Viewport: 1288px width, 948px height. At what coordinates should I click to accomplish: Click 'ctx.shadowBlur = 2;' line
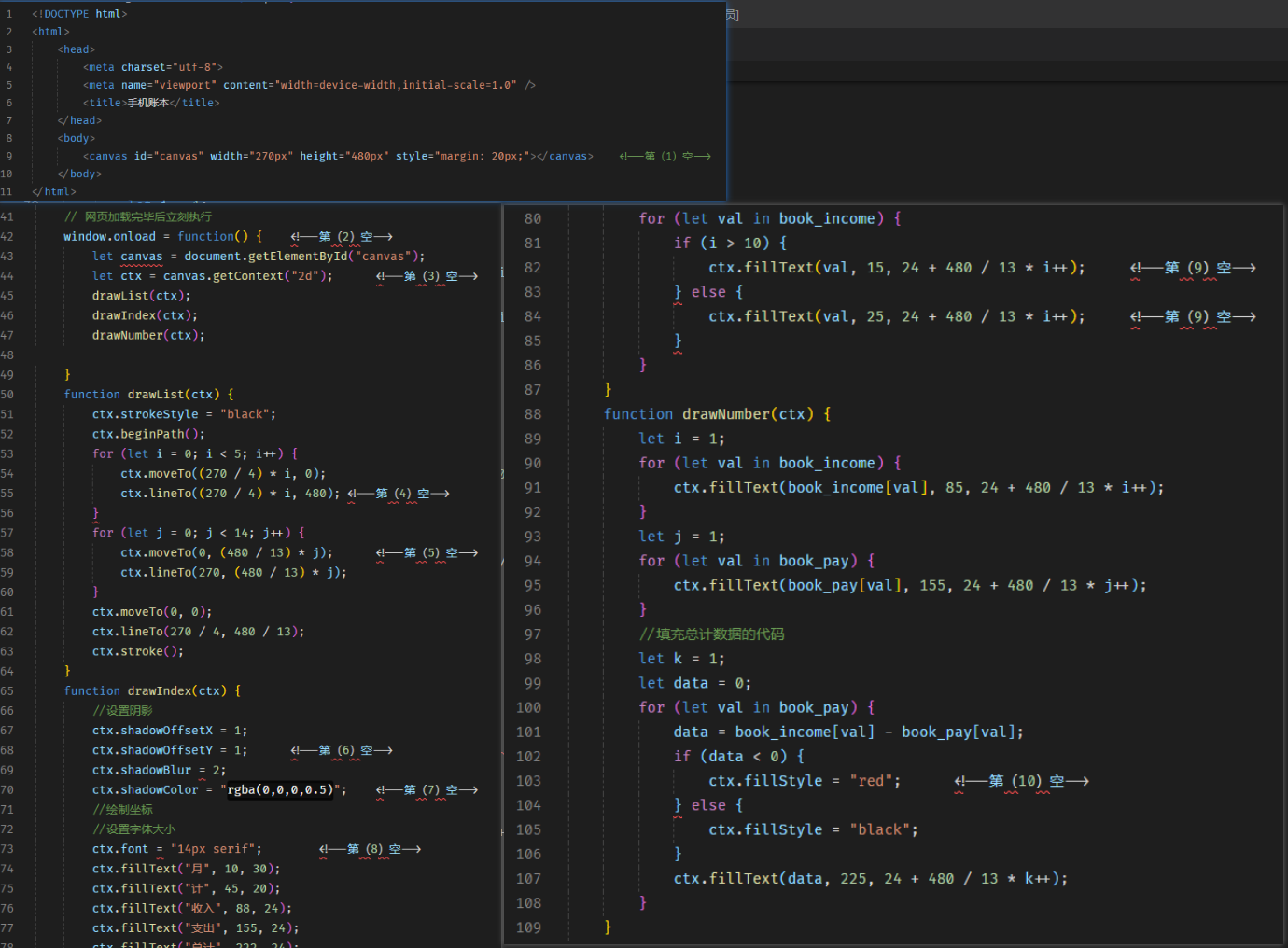[x=159, y=770]
